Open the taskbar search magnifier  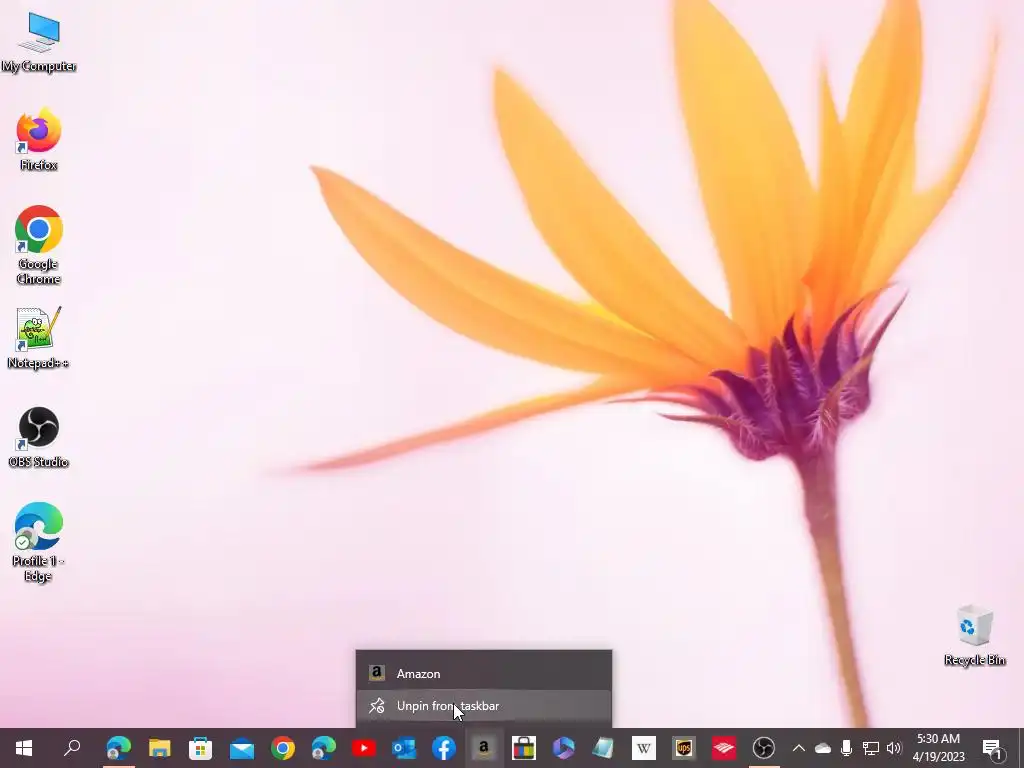(x=72, y=748)
